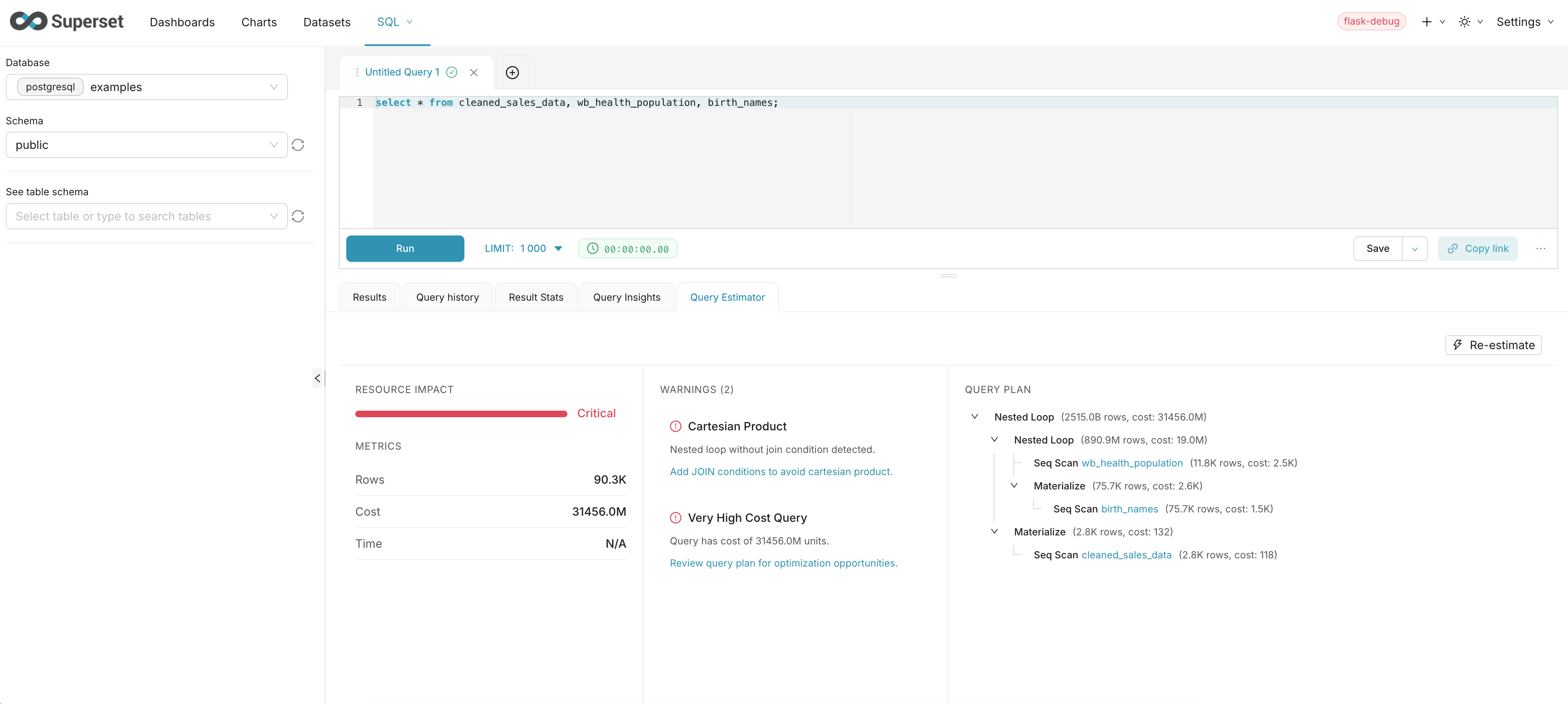Refresh the table search list
The height and width of the screenshot is (704, 1568).
pos(298,216)
